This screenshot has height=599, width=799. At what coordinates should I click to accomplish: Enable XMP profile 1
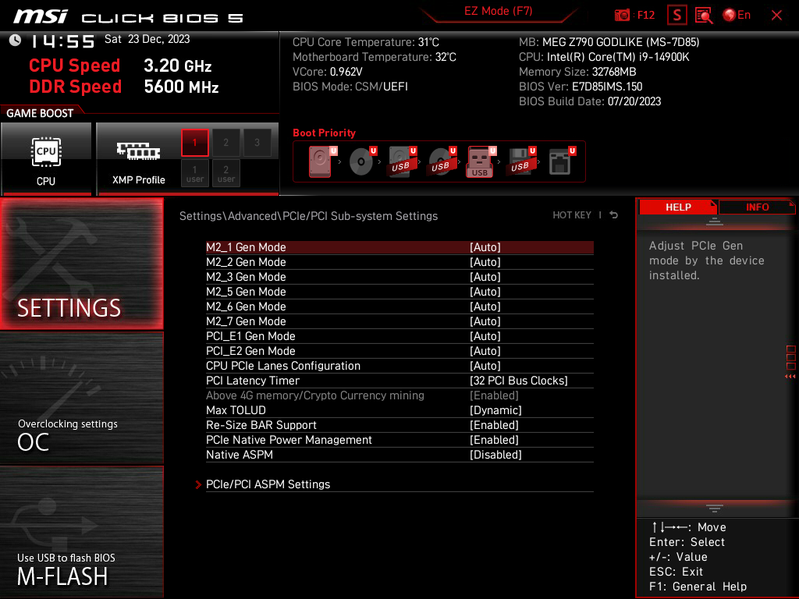point(195,143)
